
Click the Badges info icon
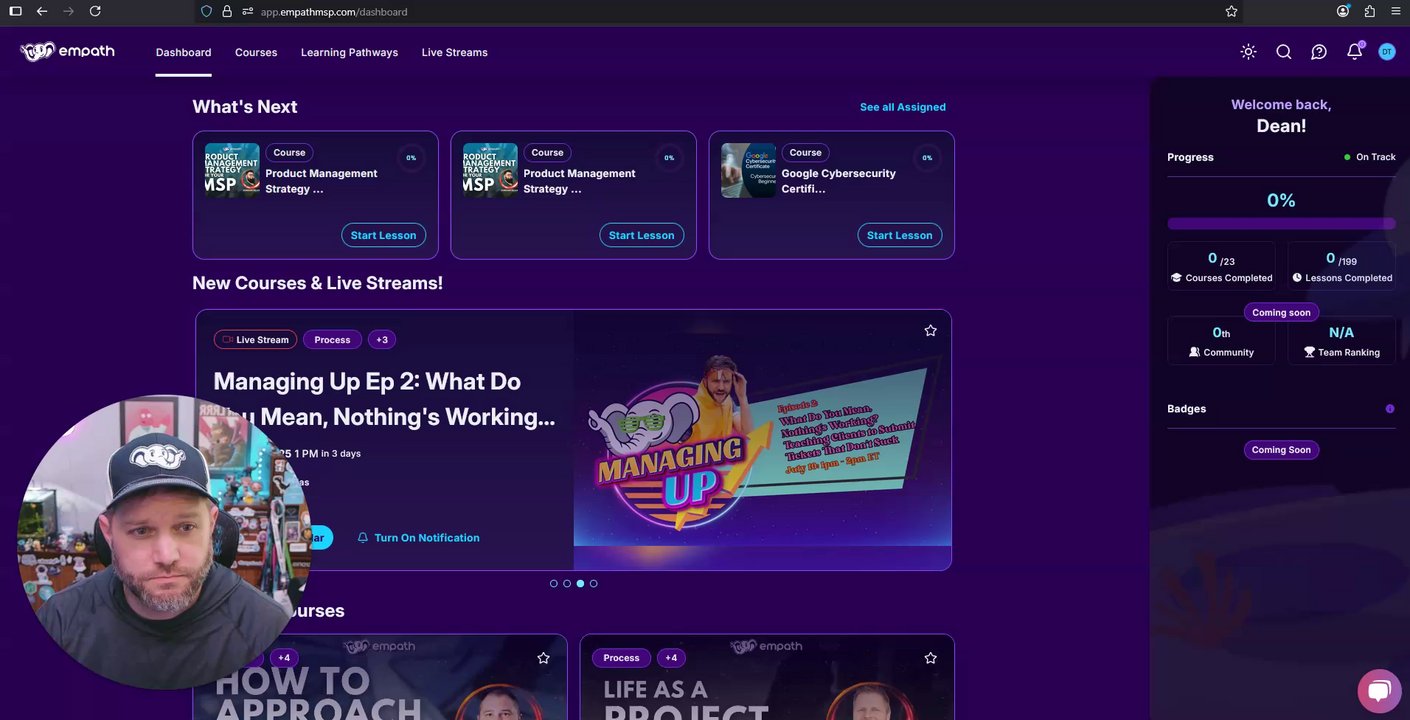point(1390,409)
